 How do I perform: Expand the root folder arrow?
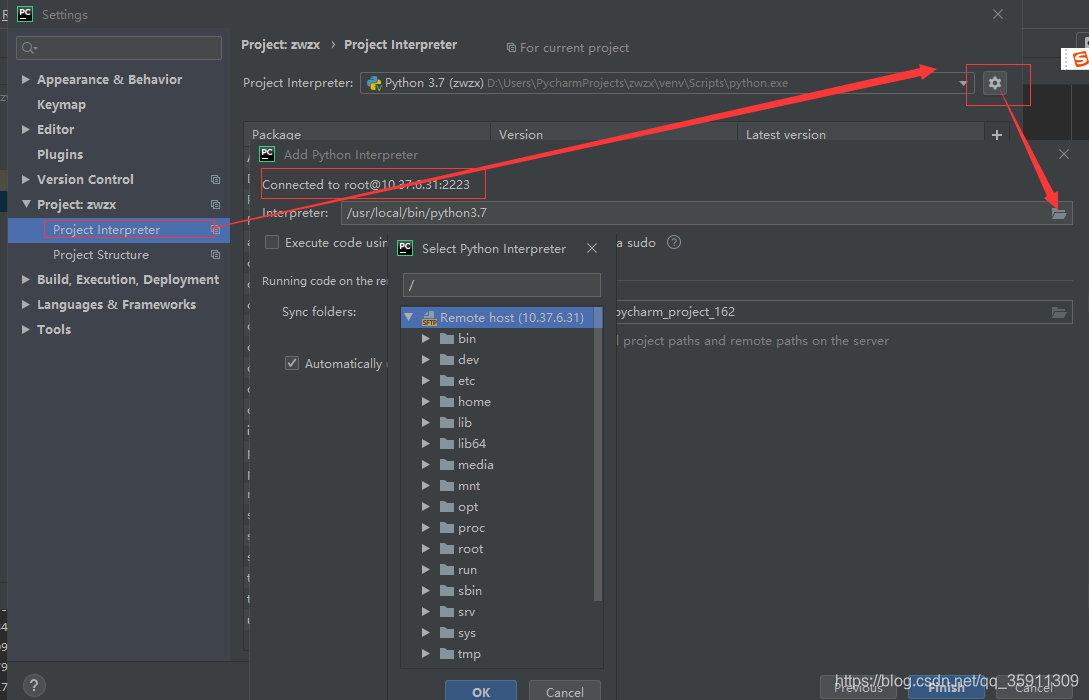tap(426, 549)
